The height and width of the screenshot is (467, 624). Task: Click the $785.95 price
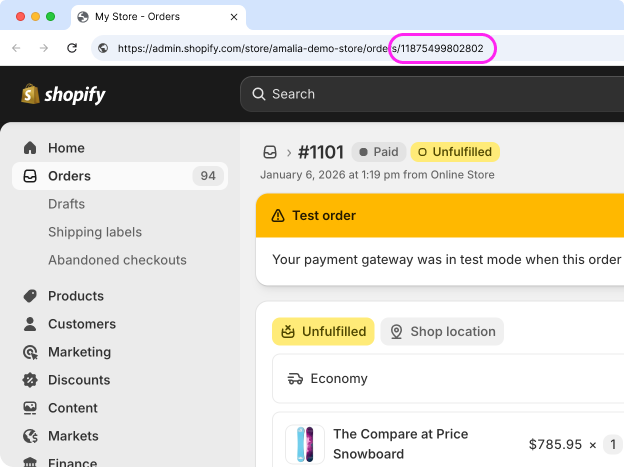click(x=555, y=444)
